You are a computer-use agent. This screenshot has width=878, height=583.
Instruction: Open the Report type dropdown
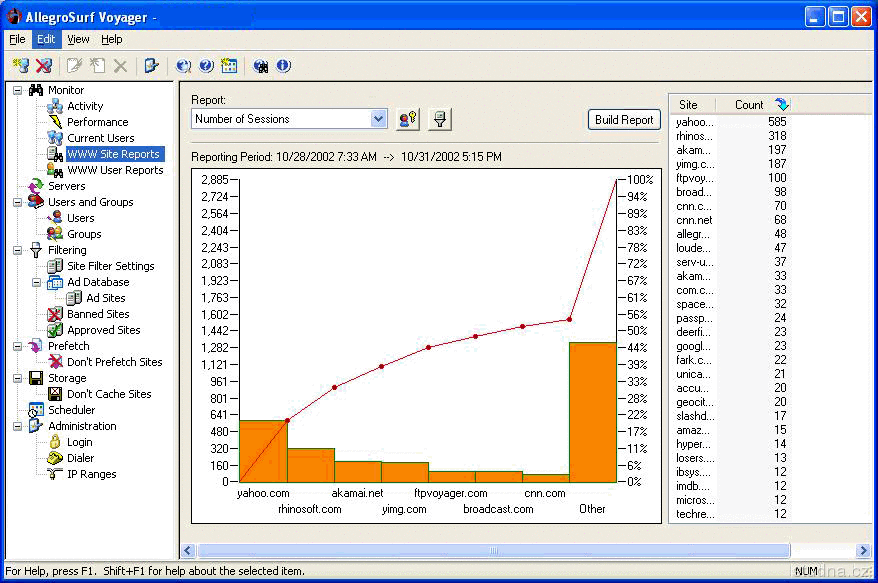pos(379,119)
